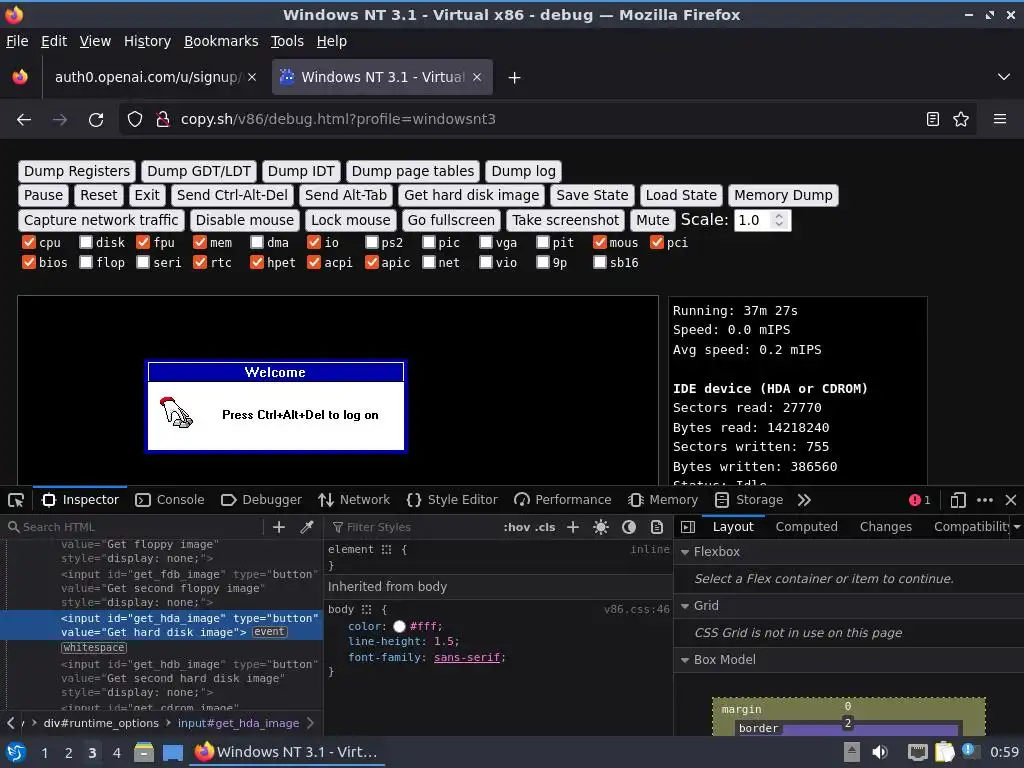1024x768 pixels.
Task: Uncheck the cpu log checkbox
Action: point(29,243)
